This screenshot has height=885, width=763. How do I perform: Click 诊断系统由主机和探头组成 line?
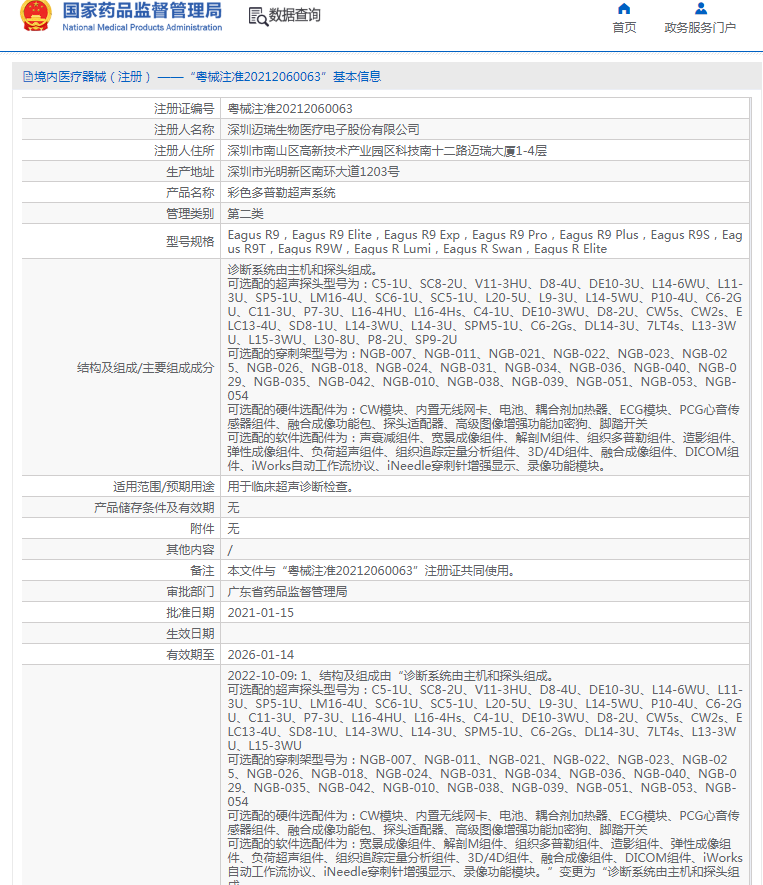(302, 270)
